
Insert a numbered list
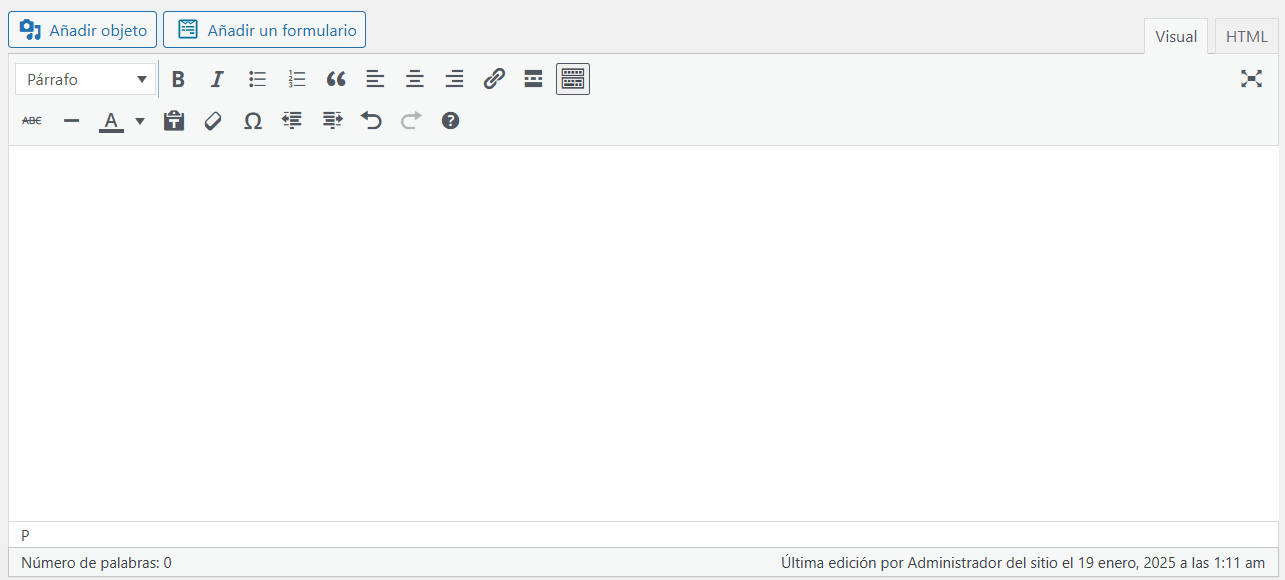tap(297, 80)
